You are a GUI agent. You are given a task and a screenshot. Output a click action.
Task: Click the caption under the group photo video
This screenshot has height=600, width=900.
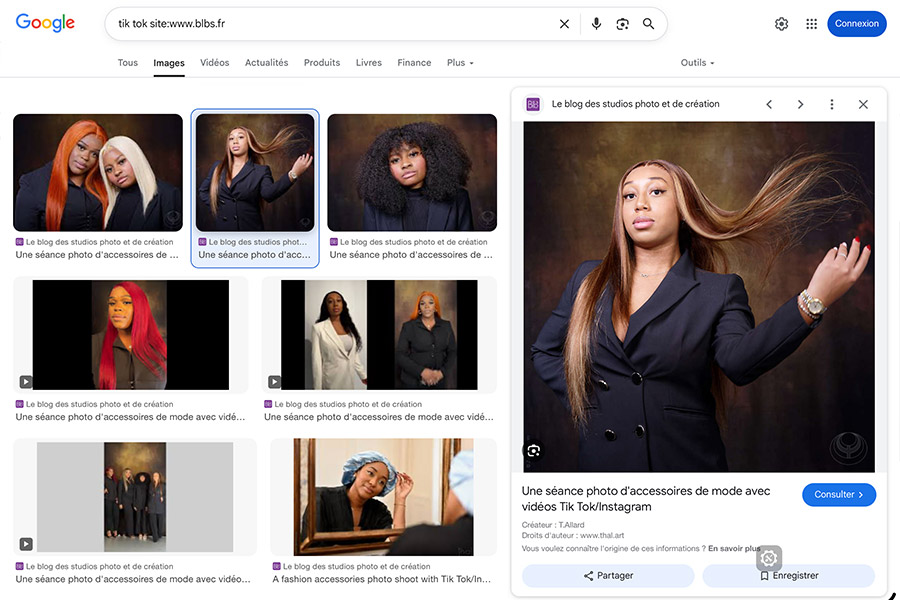[x=133, y=579]
